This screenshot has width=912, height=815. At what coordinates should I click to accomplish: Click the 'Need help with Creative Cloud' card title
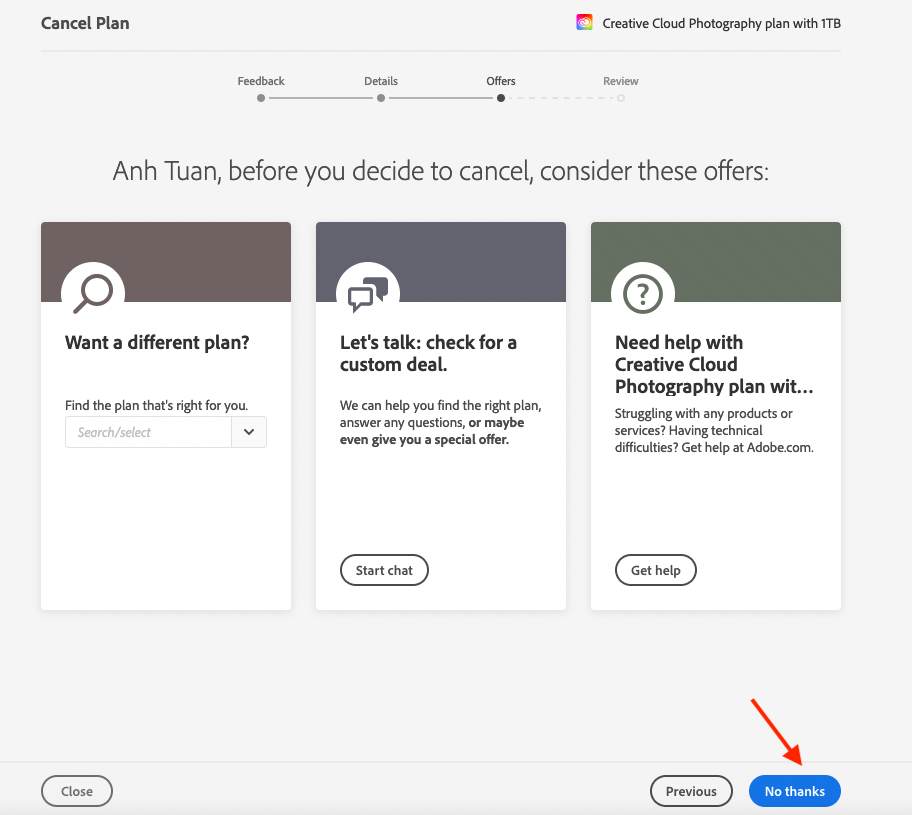714,364
